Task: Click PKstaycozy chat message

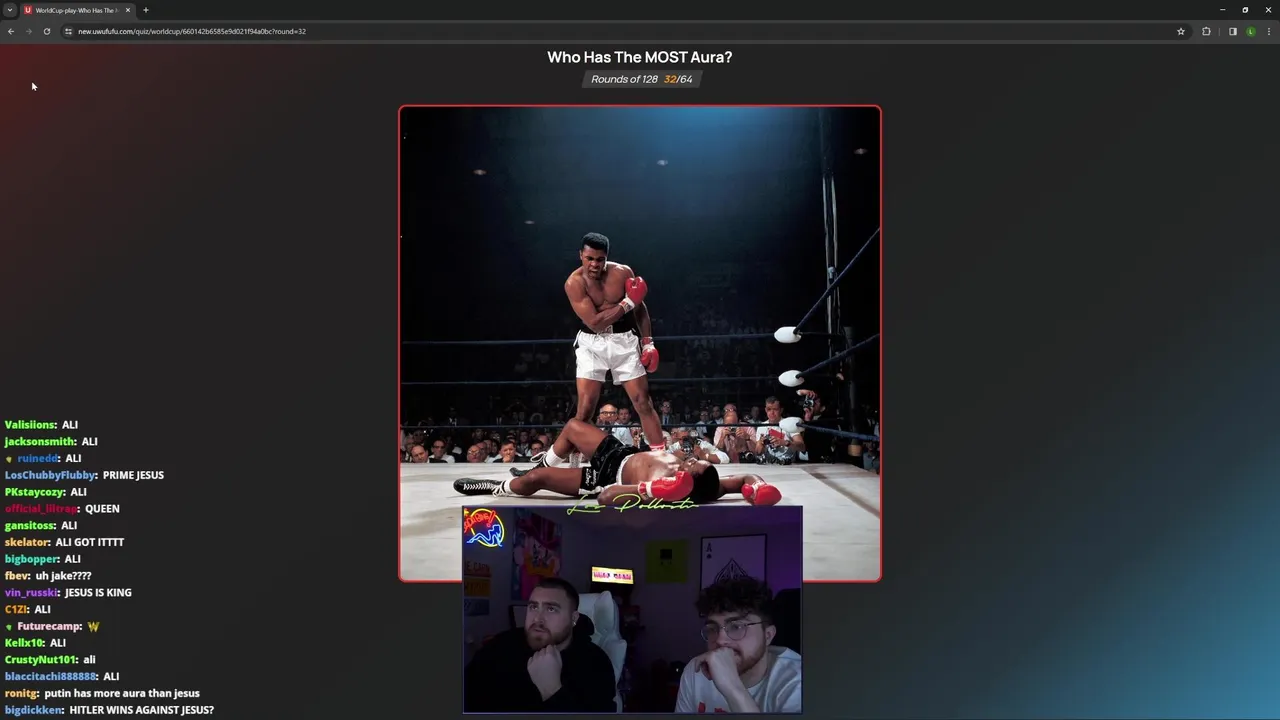Action: (x=46, y=492)
